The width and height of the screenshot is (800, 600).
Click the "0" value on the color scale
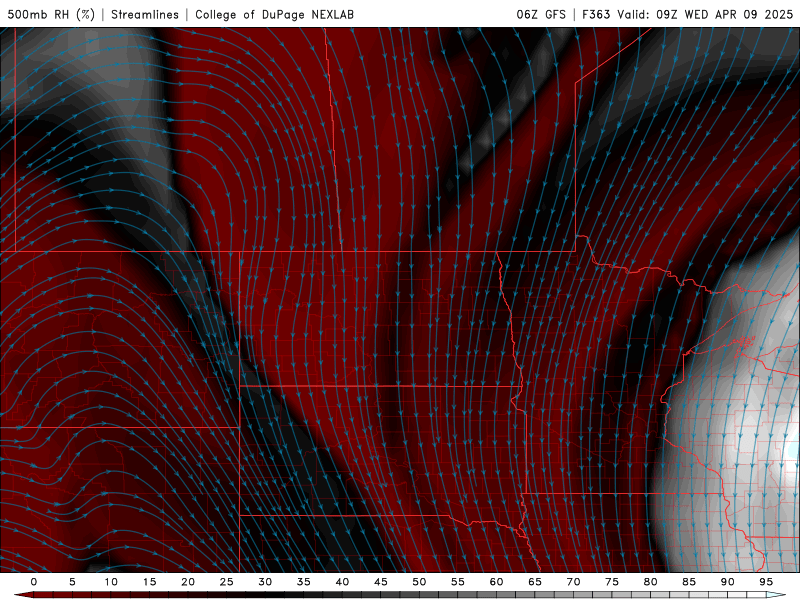34,582
